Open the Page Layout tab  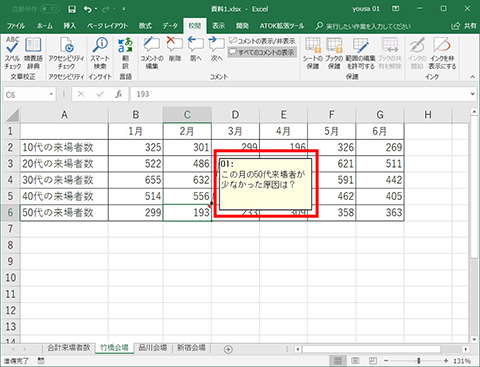pyautogui.click(x=107, y=26)
